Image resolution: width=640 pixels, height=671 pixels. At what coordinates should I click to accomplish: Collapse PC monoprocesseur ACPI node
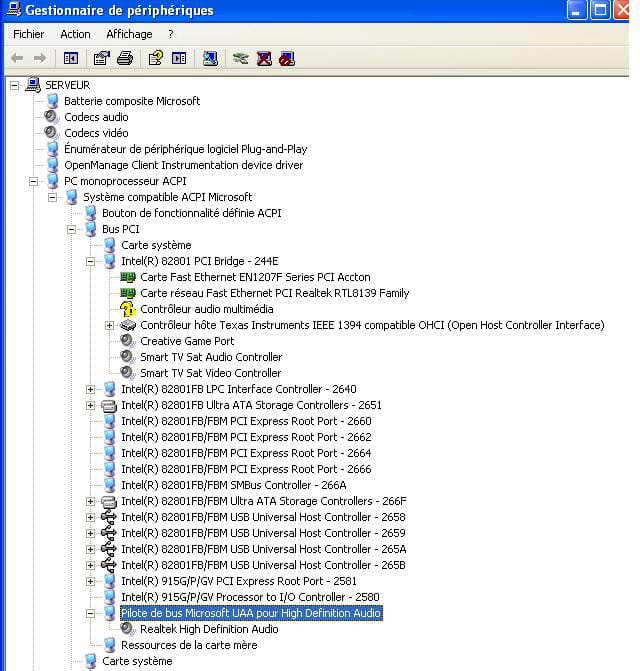click(x=33, y=181)
